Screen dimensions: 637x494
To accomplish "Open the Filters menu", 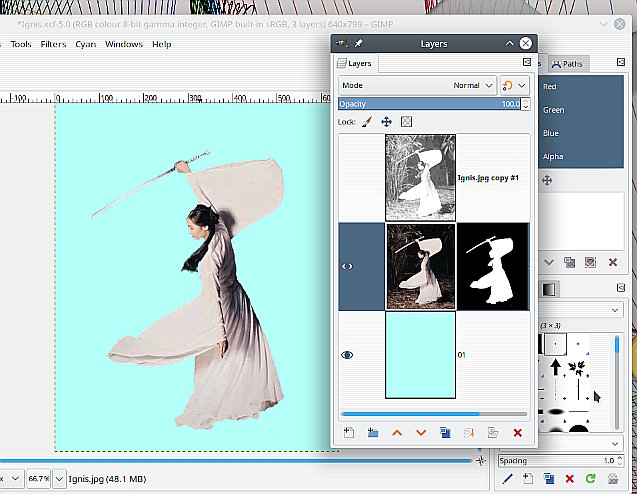I will 53,44.
